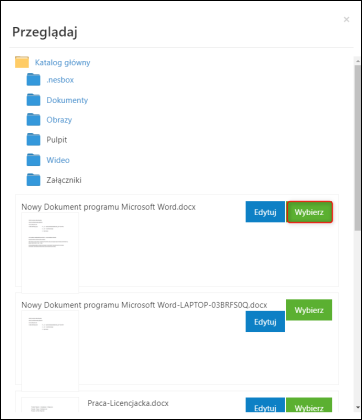Click Wybierz for the LAPTOP-03BRFS0Q document
Image resolution: width=362 pixels, height=420 pixels.
tap(309, 310)
